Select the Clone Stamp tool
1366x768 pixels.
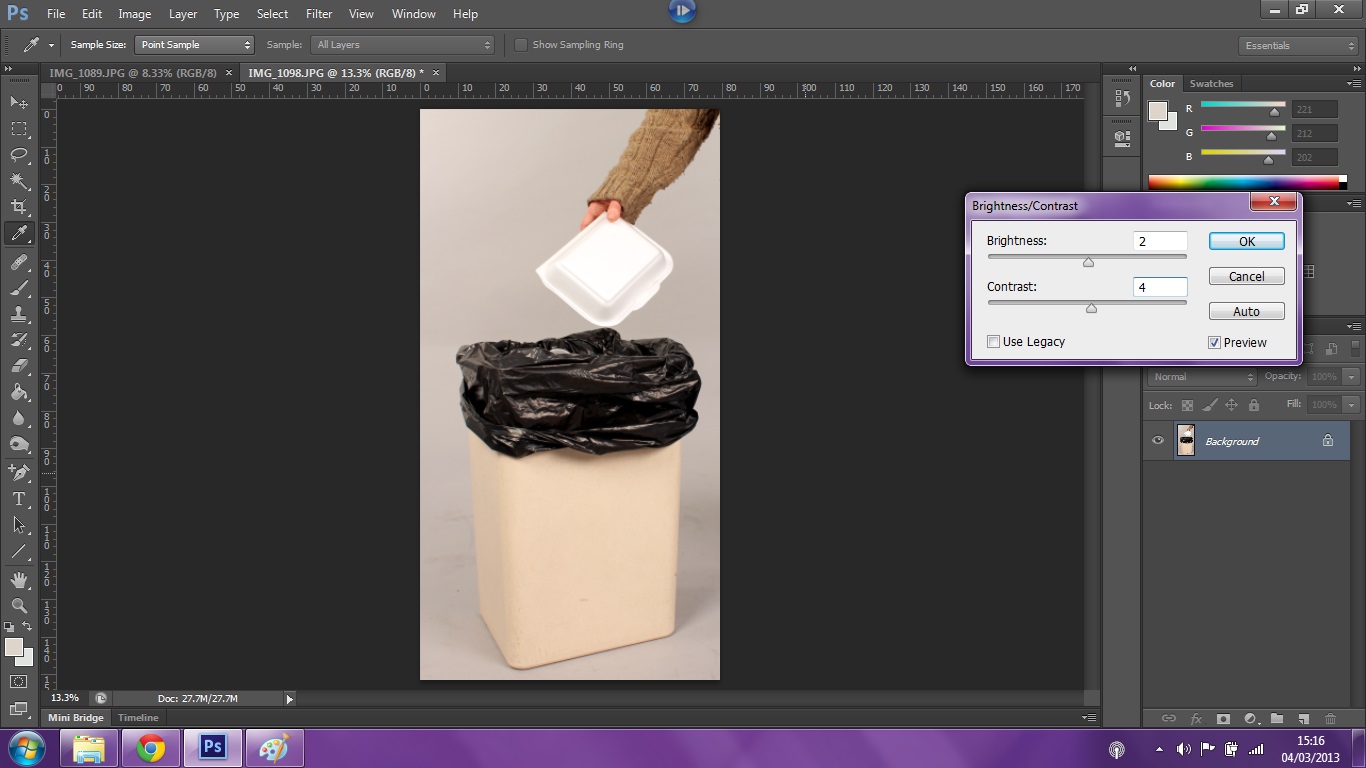[x=19, y=314]
